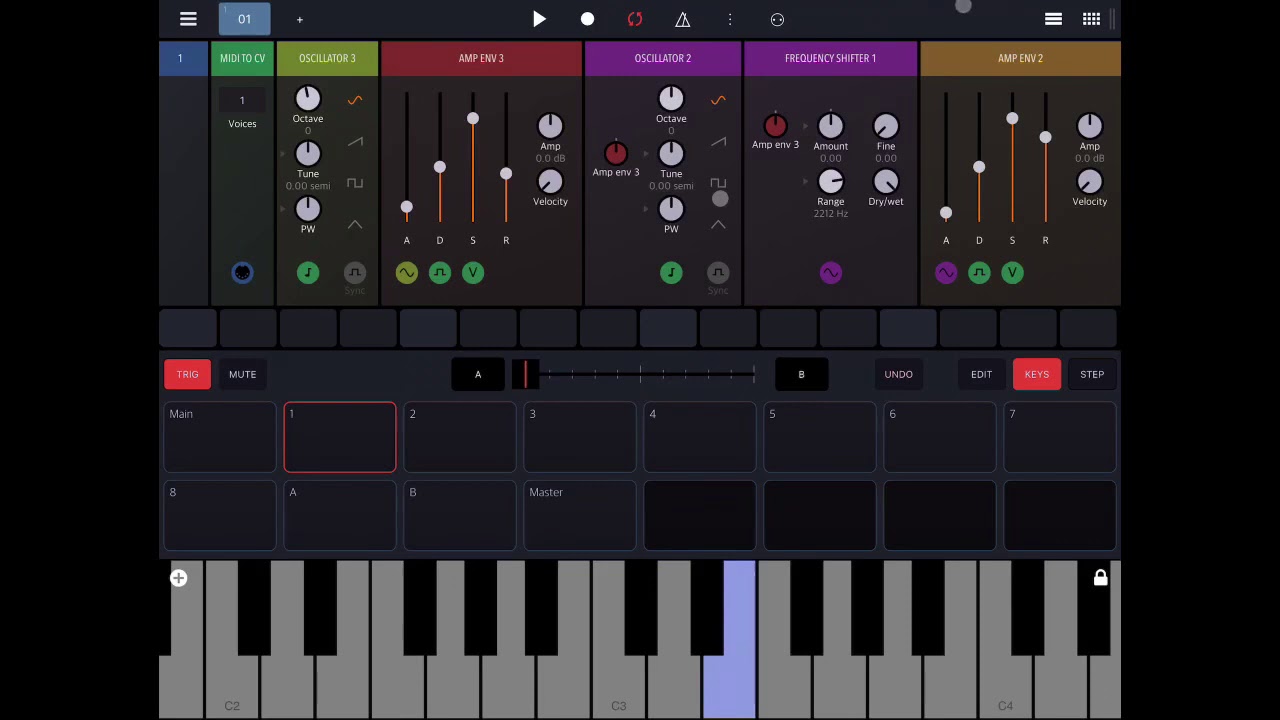This screenshot has height=720, width=1280.
Task: Select Oscillator 2 sine waveform
Action: [718, 100]
